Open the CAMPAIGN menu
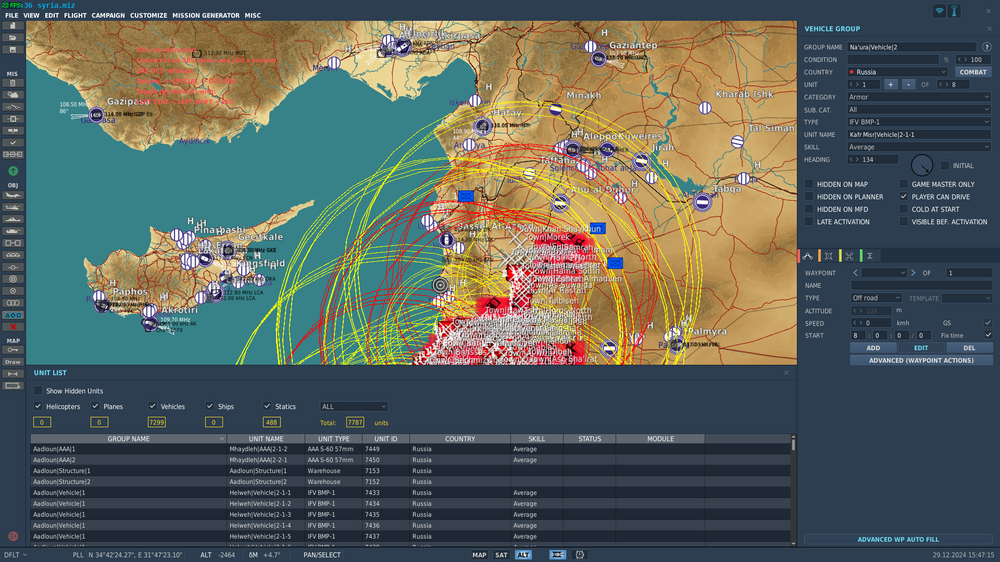 (108, 15)
